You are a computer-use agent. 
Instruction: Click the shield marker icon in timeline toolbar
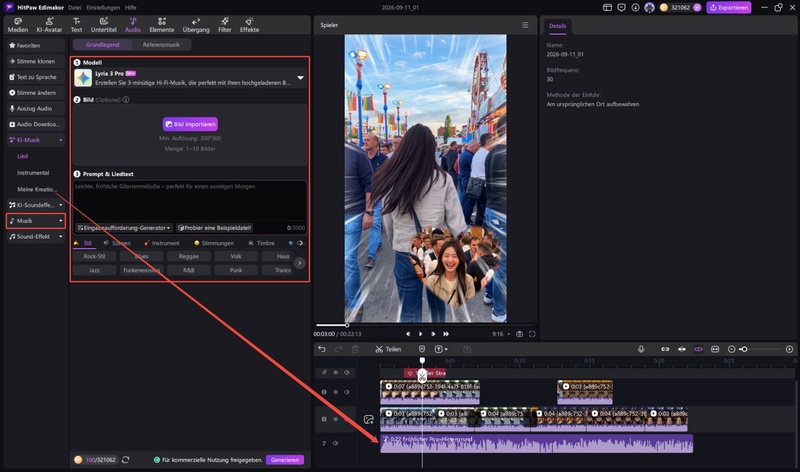click(x=422, y=349)
